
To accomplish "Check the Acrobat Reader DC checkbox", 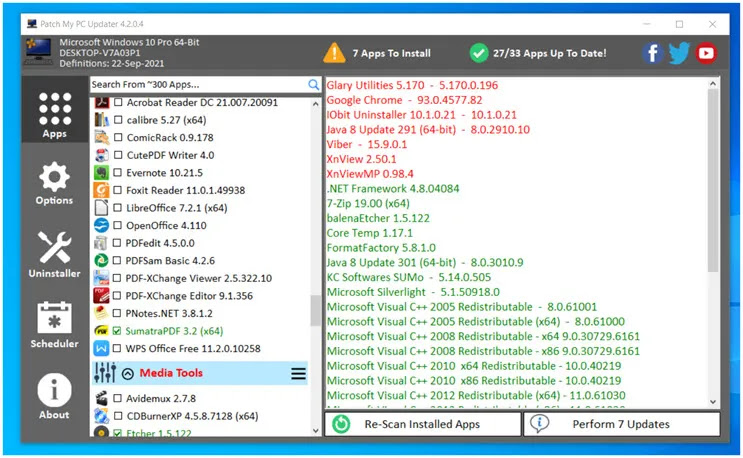I will pyautogui.click(x=118, y=102).
